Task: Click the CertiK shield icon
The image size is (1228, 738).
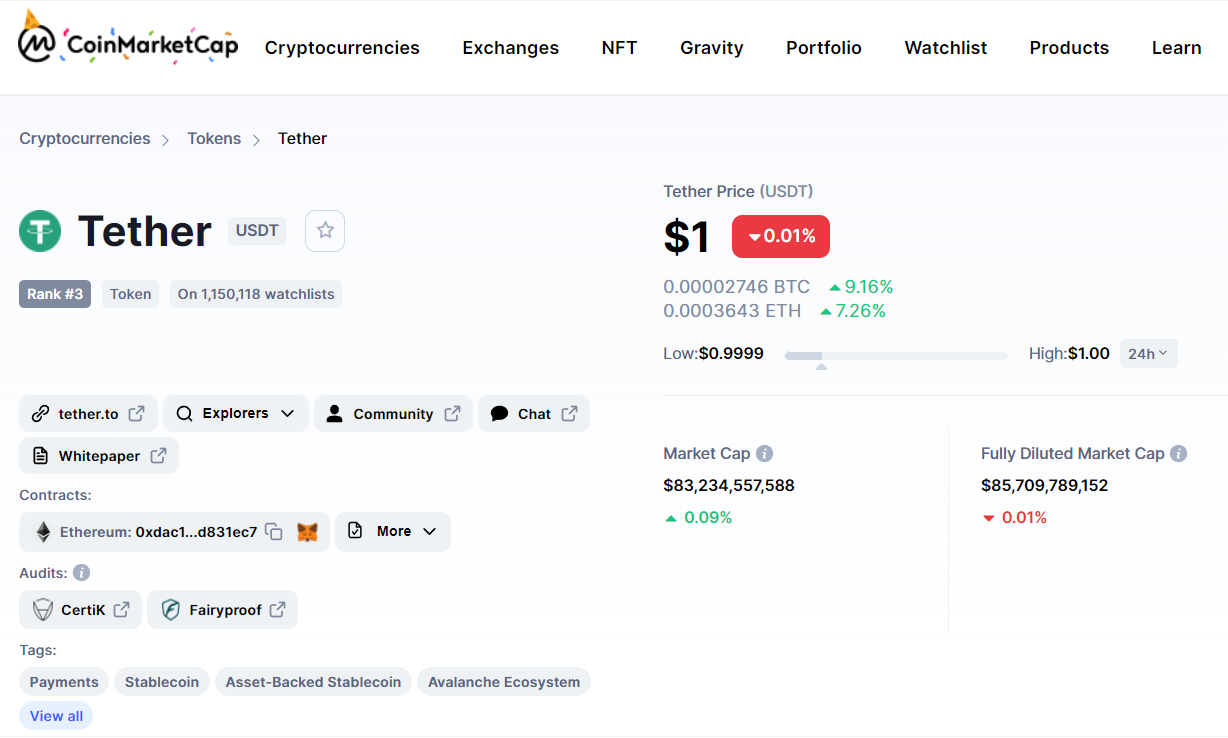Action: (43, 609)
